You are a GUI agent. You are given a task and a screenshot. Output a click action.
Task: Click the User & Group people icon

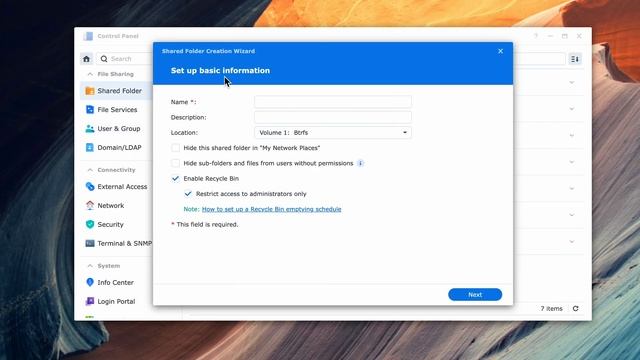pos(90,129)
